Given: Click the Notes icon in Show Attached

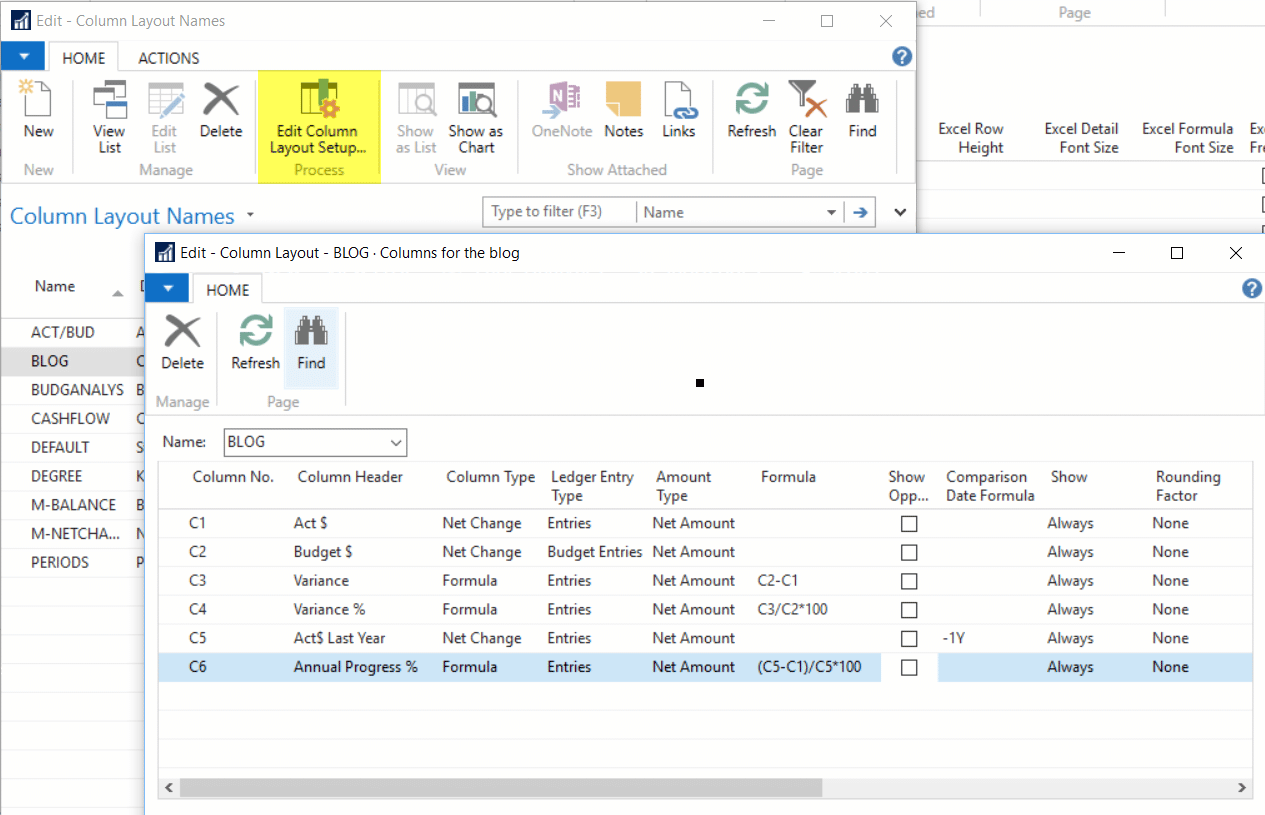Looking at the screenshot, I should [623, 110].
